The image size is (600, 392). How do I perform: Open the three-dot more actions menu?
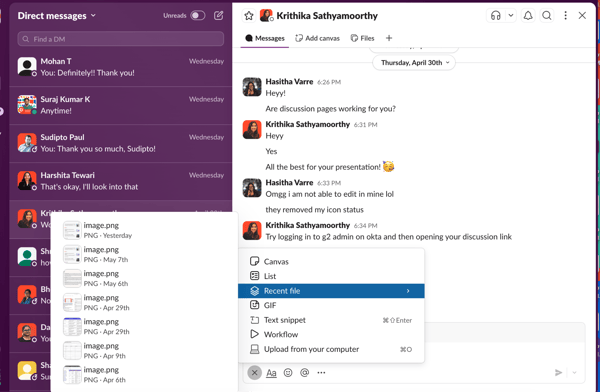tap(565, 16)
